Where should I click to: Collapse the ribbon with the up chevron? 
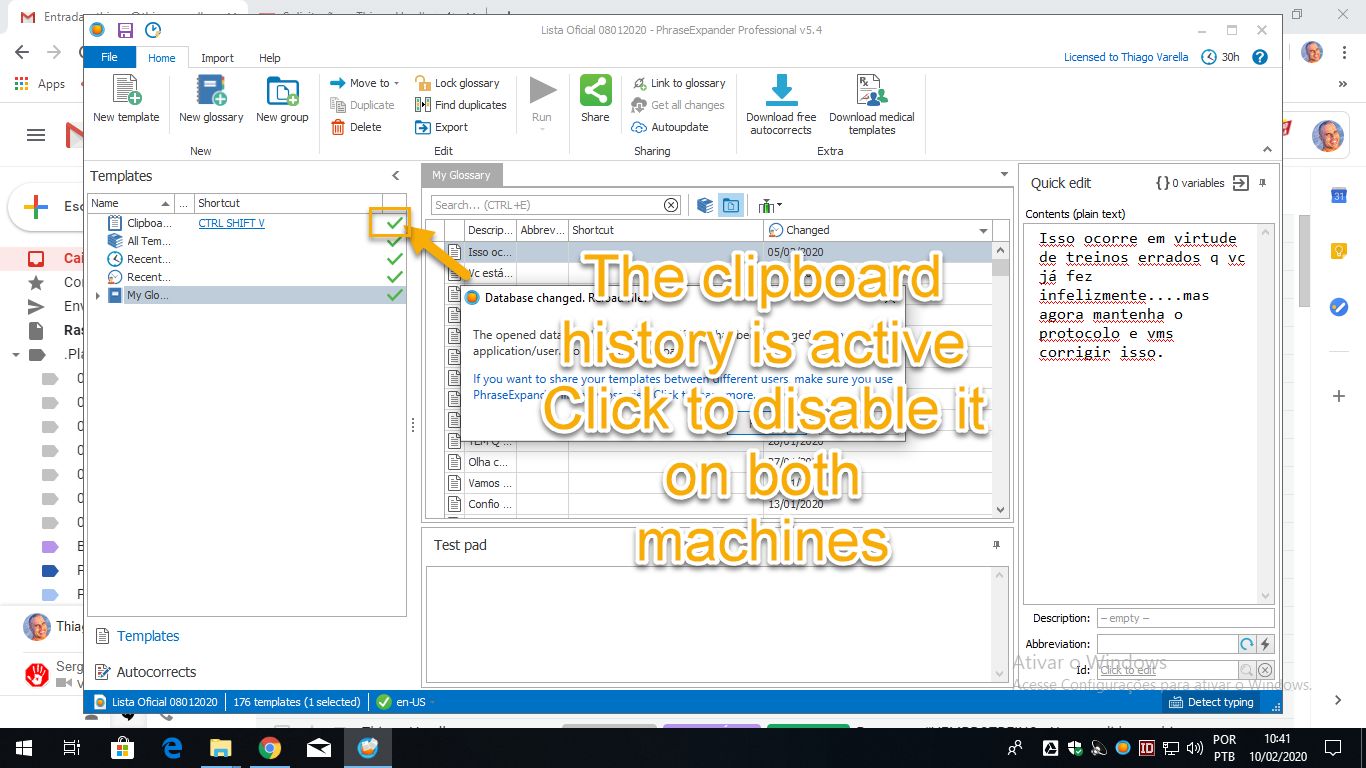1267,150
